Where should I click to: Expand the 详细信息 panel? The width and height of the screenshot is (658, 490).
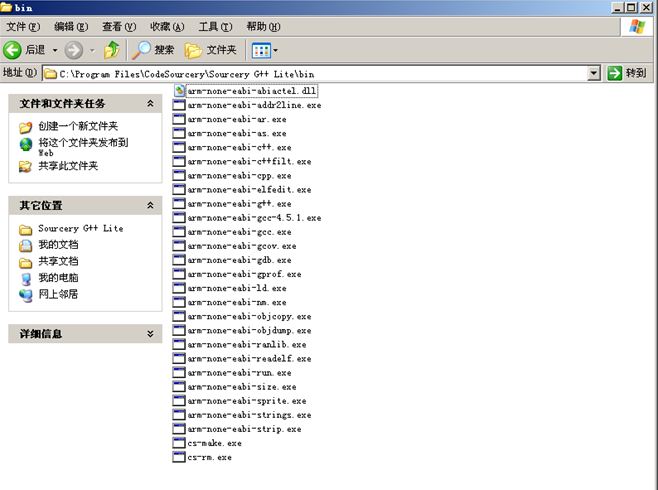150,334
